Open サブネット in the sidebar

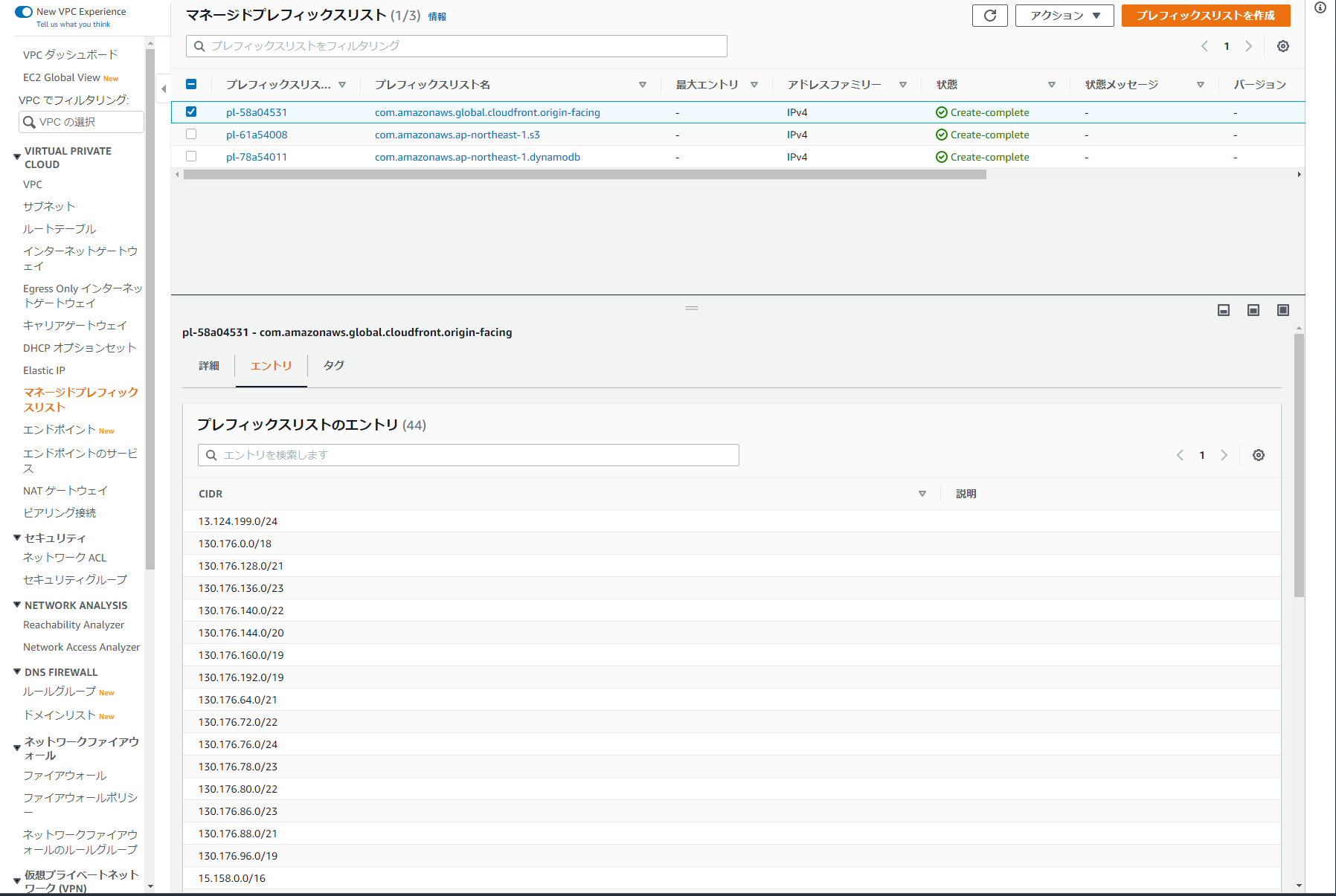tap(49, 207)
